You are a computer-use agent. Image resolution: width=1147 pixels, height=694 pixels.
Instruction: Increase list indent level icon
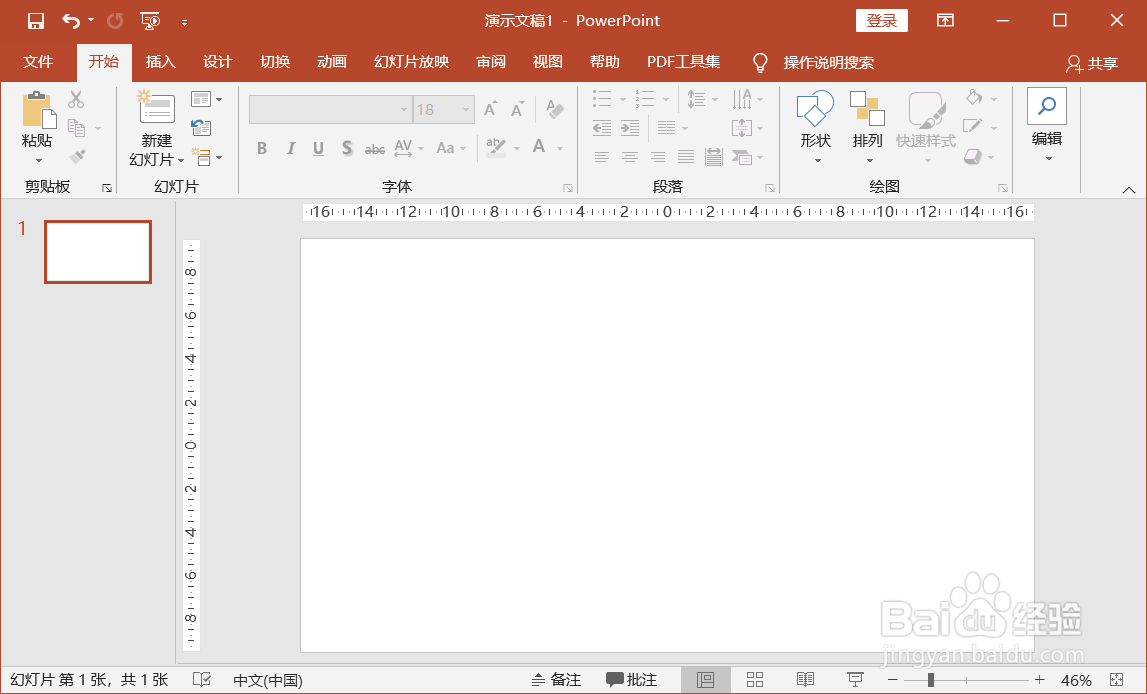pyautogui.click(x=630, y=129)
